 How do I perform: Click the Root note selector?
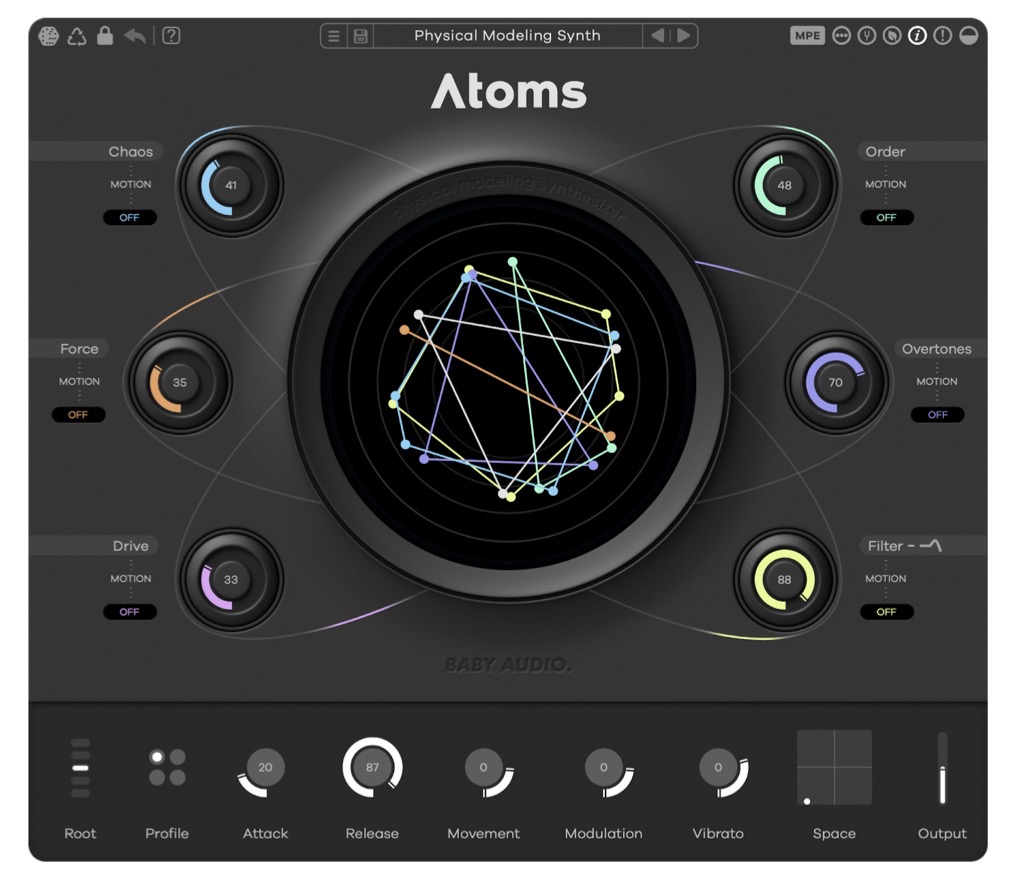click(80, 766)
